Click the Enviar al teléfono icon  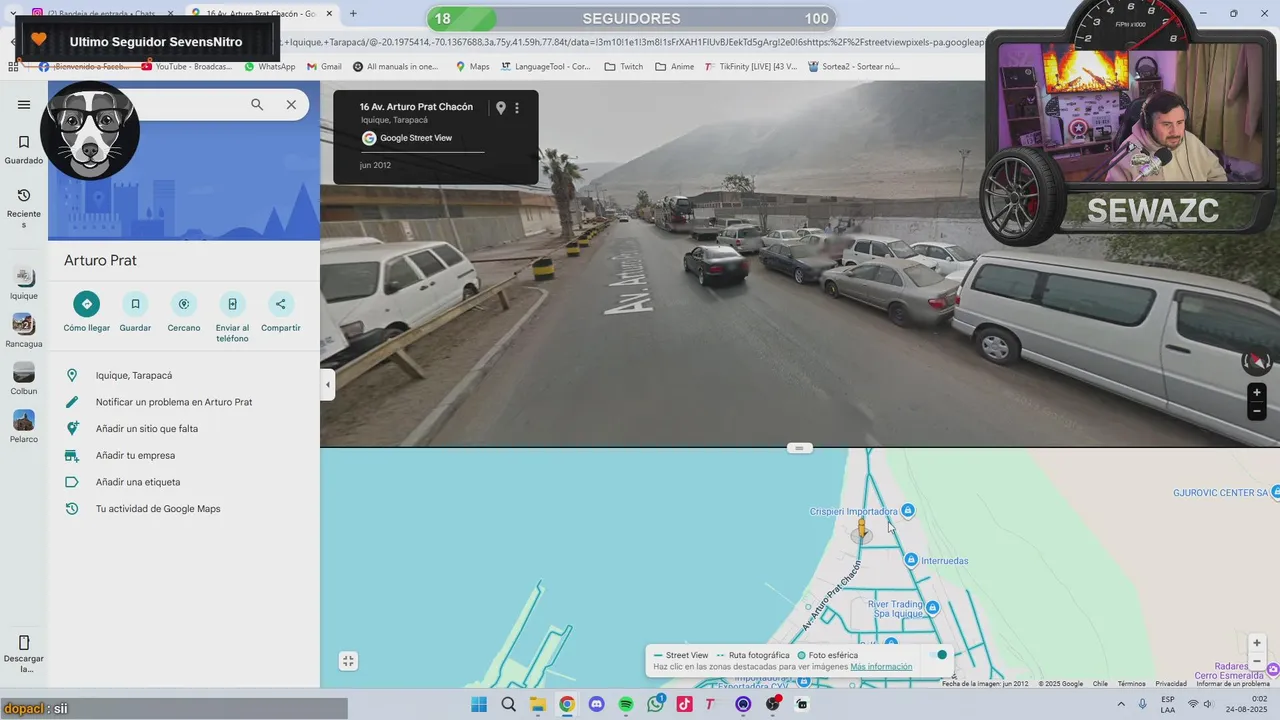[x=232, y=304]
